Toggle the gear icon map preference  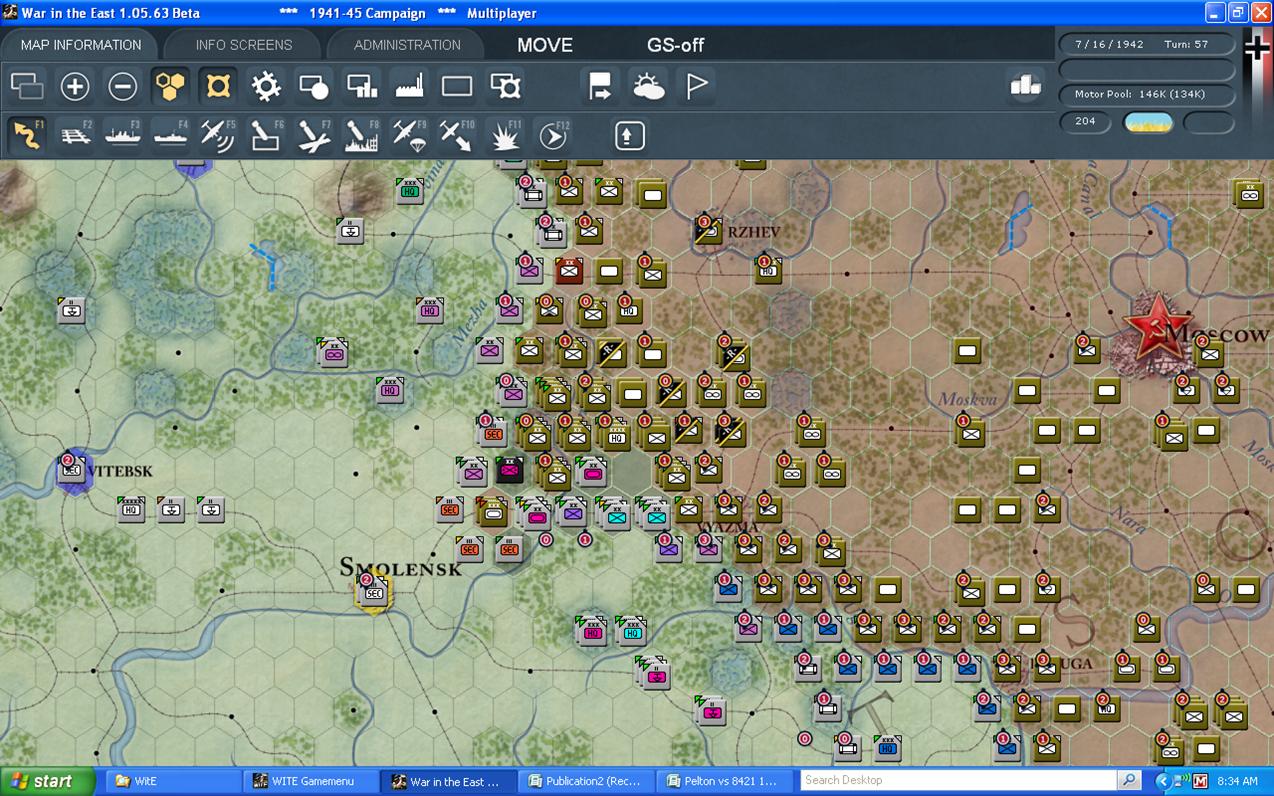pos(266,87)
